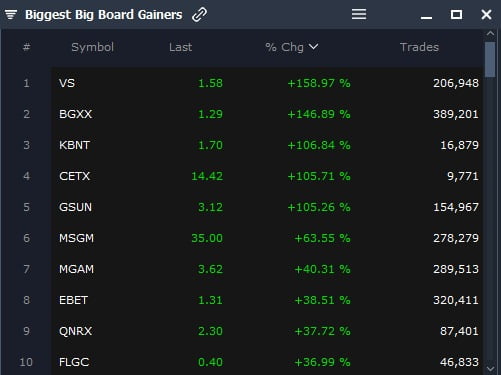
Task: Toggle sort arrow on % Chg column
Action: click(x=313, y=47)
